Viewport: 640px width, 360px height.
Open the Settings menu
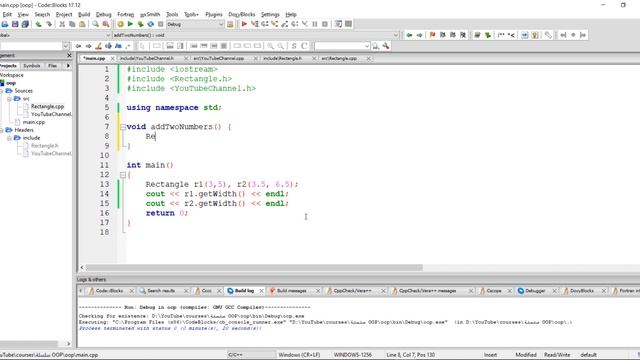270,14
